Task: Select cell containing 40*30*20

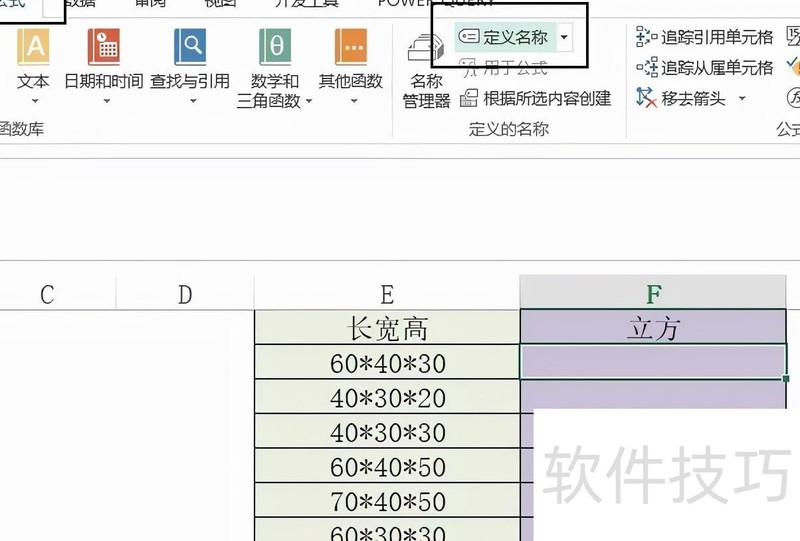Action: (387, 397)
